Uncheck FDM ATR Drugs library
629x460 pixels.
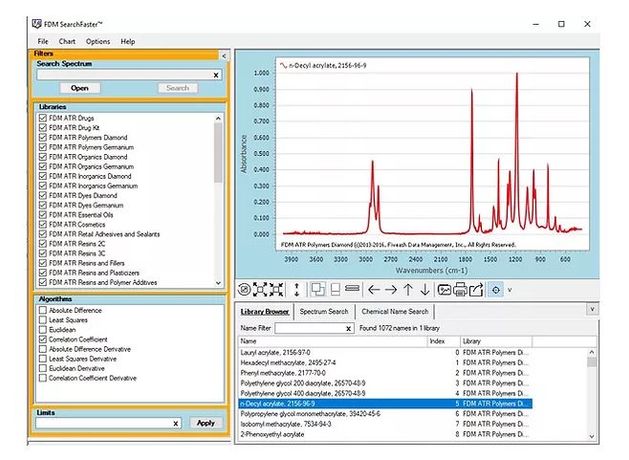click(x=43, y=118)
